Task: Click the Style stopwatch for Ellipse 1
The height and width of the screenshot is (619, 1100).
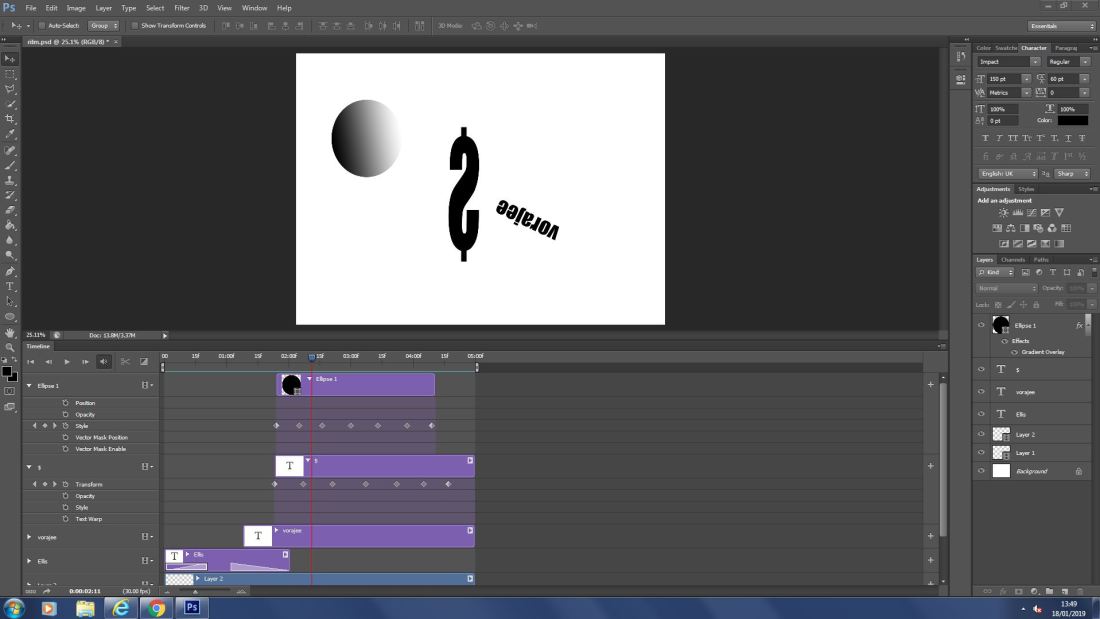Action: pyautogui.click(x=65, y=426)
